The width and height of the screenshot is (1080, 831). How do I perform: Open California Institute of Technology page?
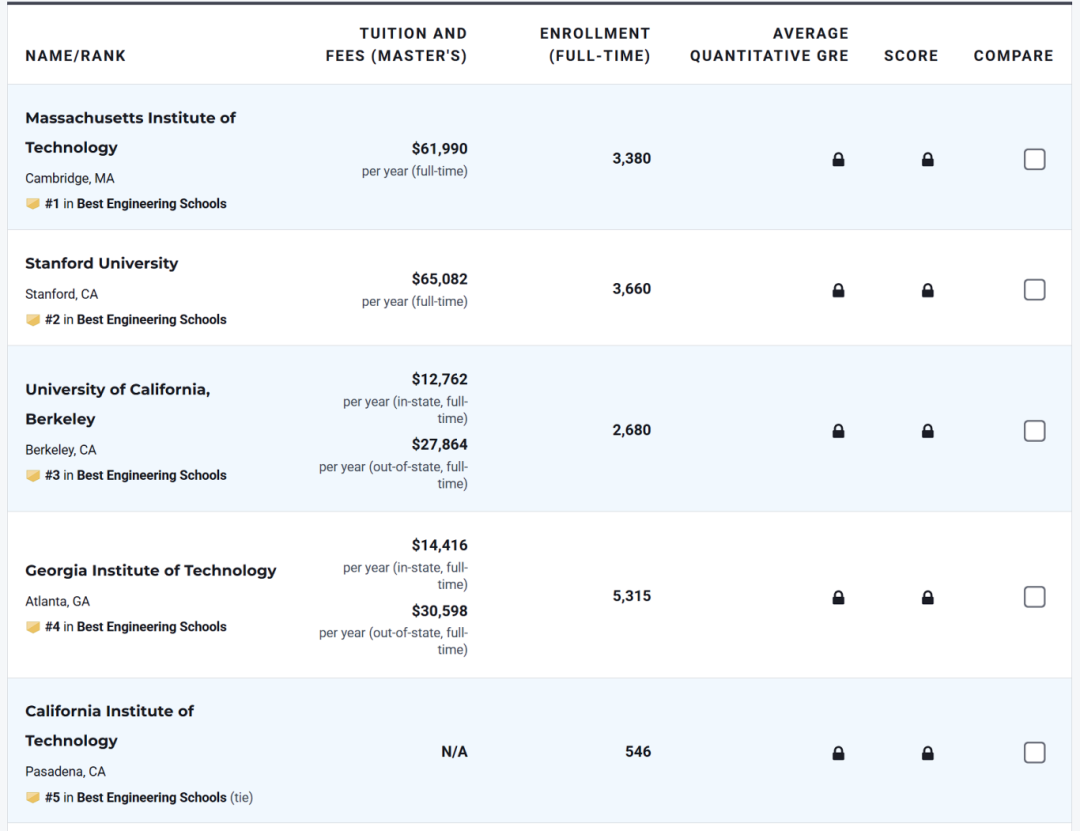tap(110, 726)
